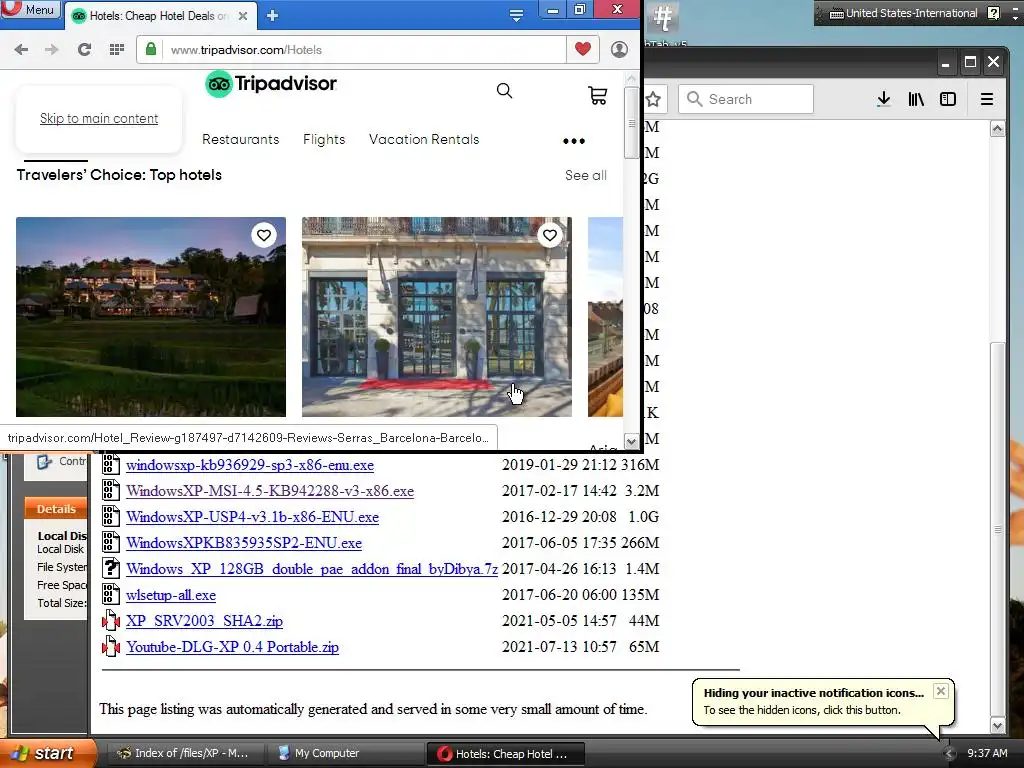This screenshot has width=1024, height=768.
Task: Click the green security padlock icon
Action: 151,50
